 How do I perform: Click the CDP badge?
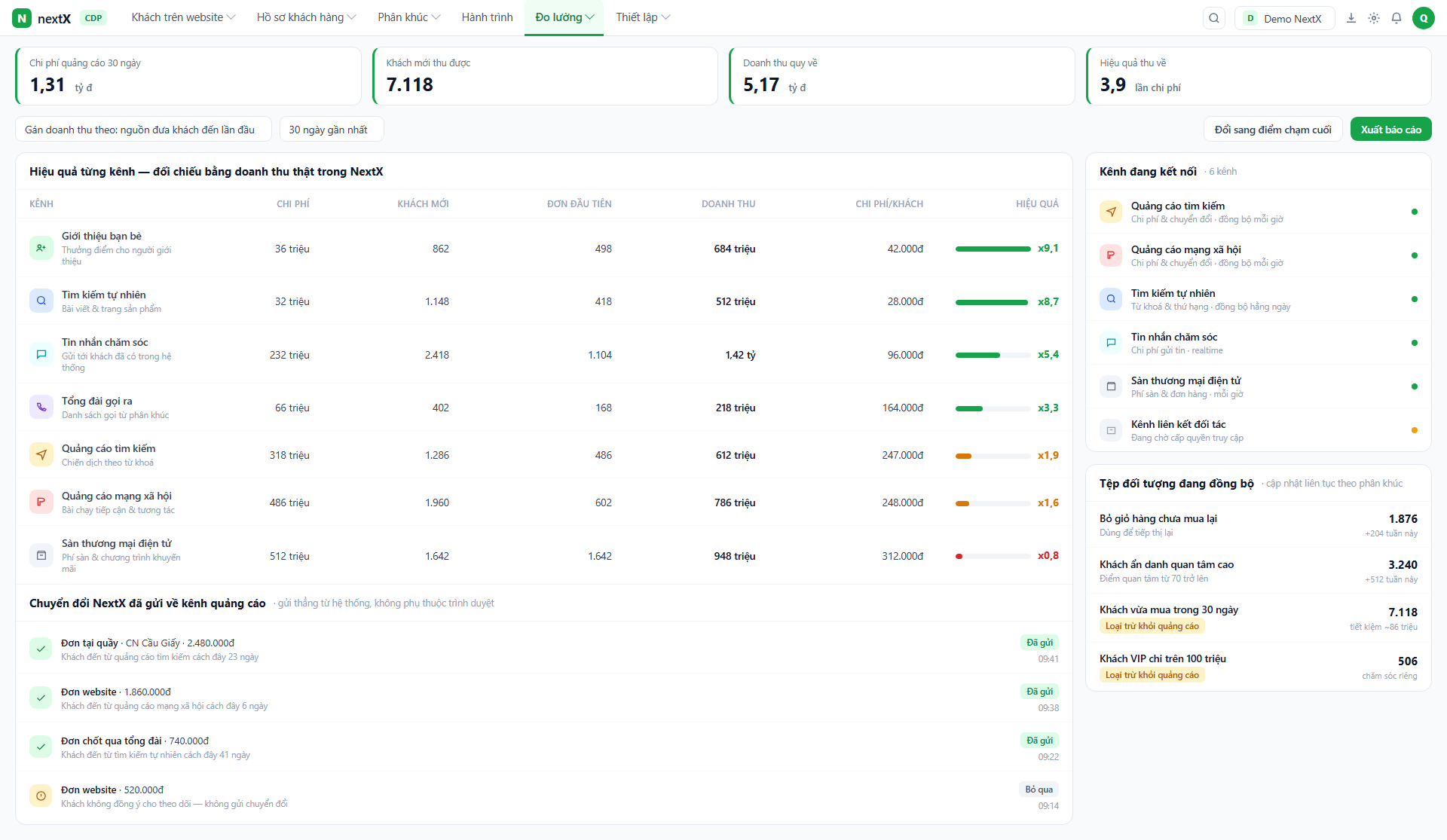93,18
